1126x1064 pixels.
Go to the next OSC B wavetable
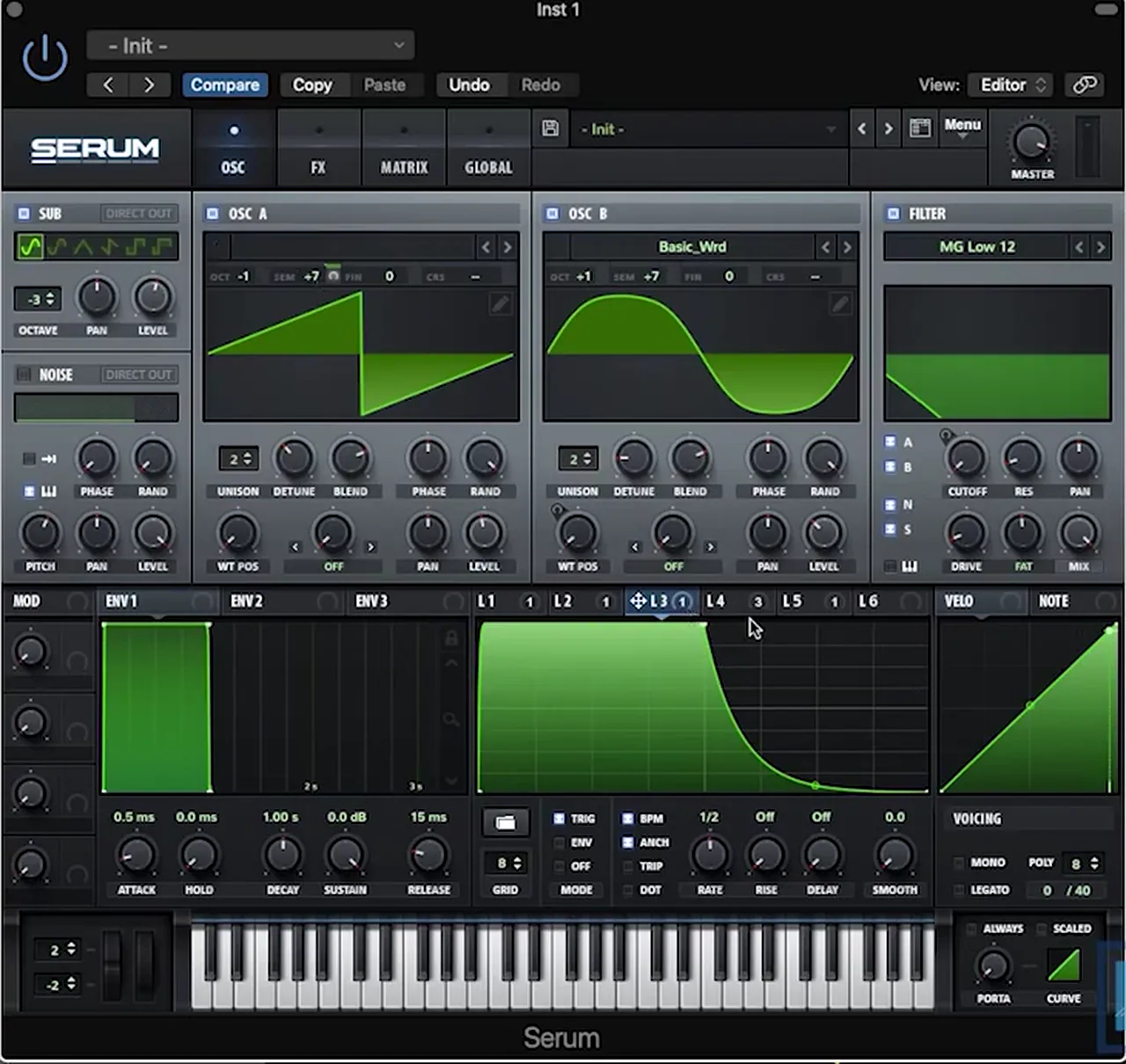tap(847, 247)
